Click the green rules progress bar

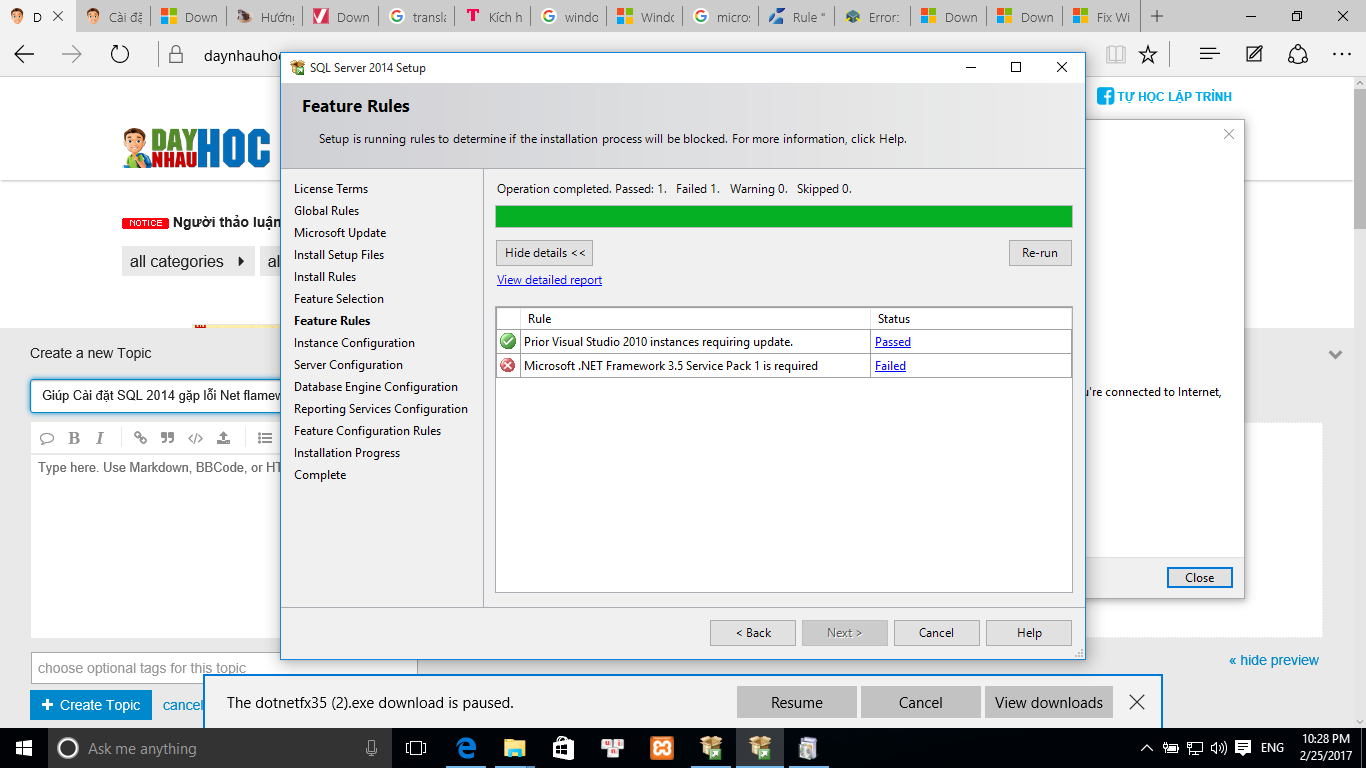click(784, 217)
